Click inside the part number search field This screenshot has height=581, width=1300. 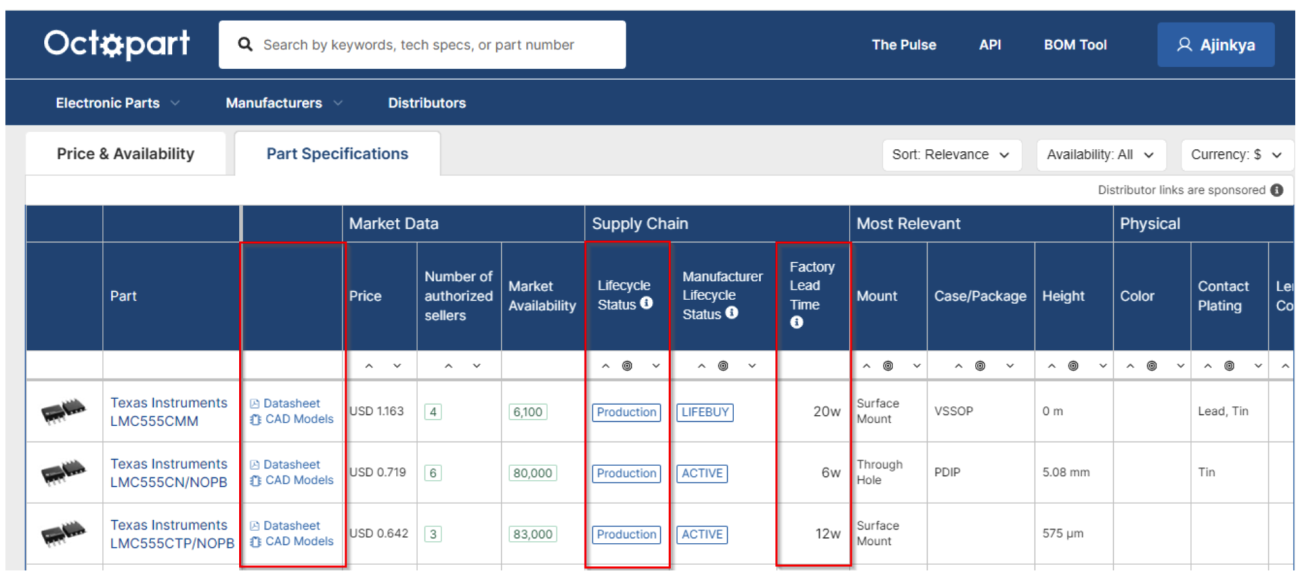420,44
